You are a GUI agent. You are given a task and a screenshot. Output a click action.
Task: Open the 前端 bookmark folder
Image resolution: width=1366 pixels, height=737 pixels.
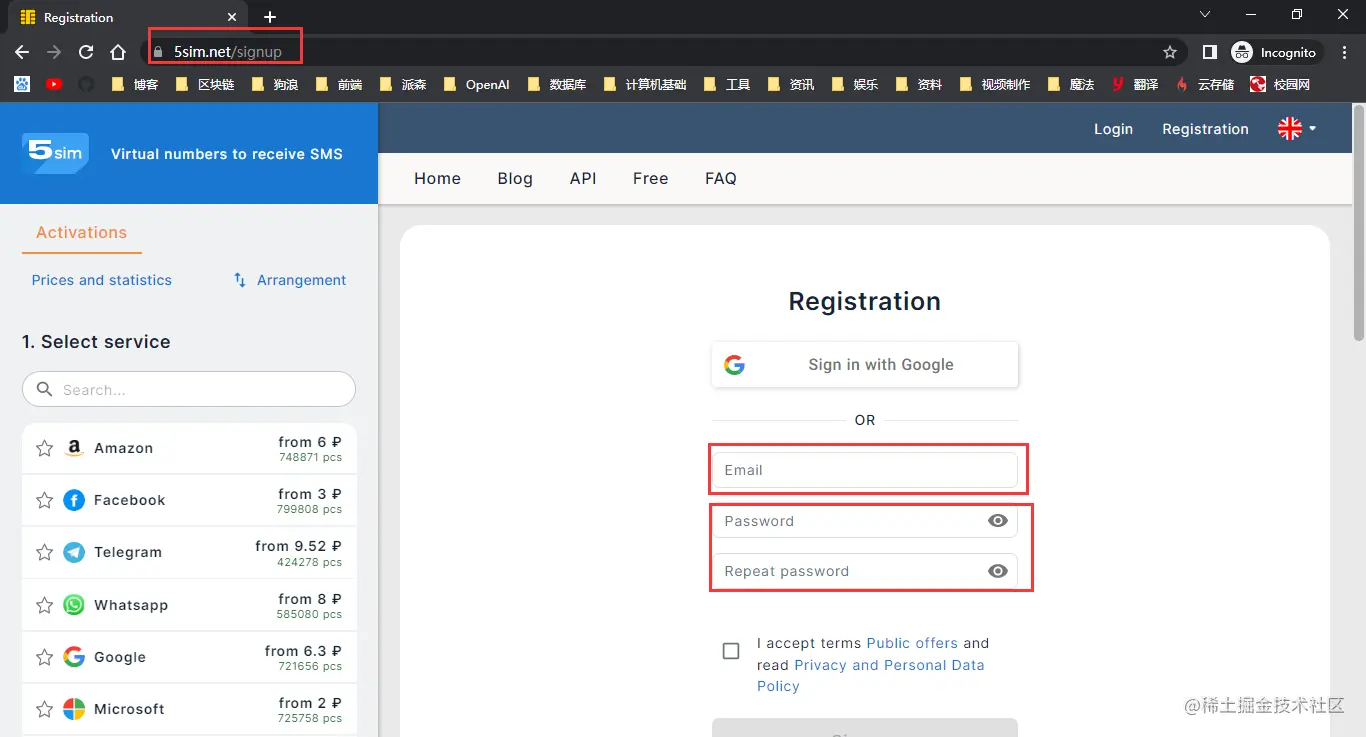pyautogui.click(x=339, y=84)
